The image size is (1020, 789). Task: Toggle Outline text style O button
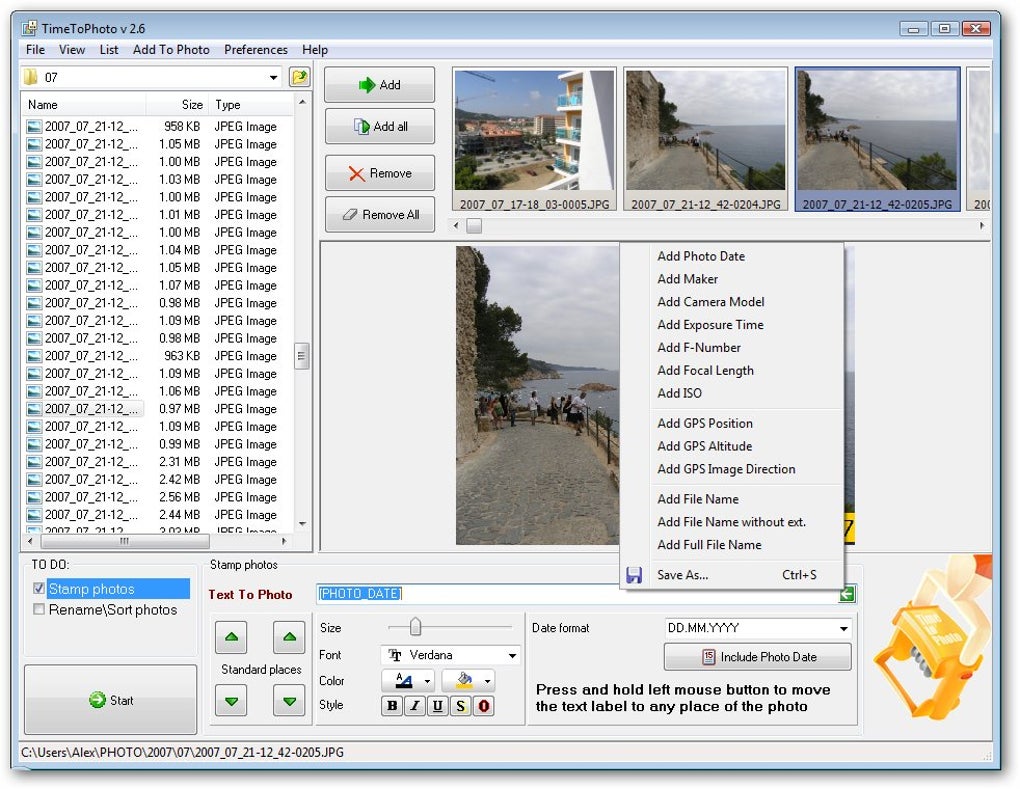pyautogui.click(x=483, y=706)
